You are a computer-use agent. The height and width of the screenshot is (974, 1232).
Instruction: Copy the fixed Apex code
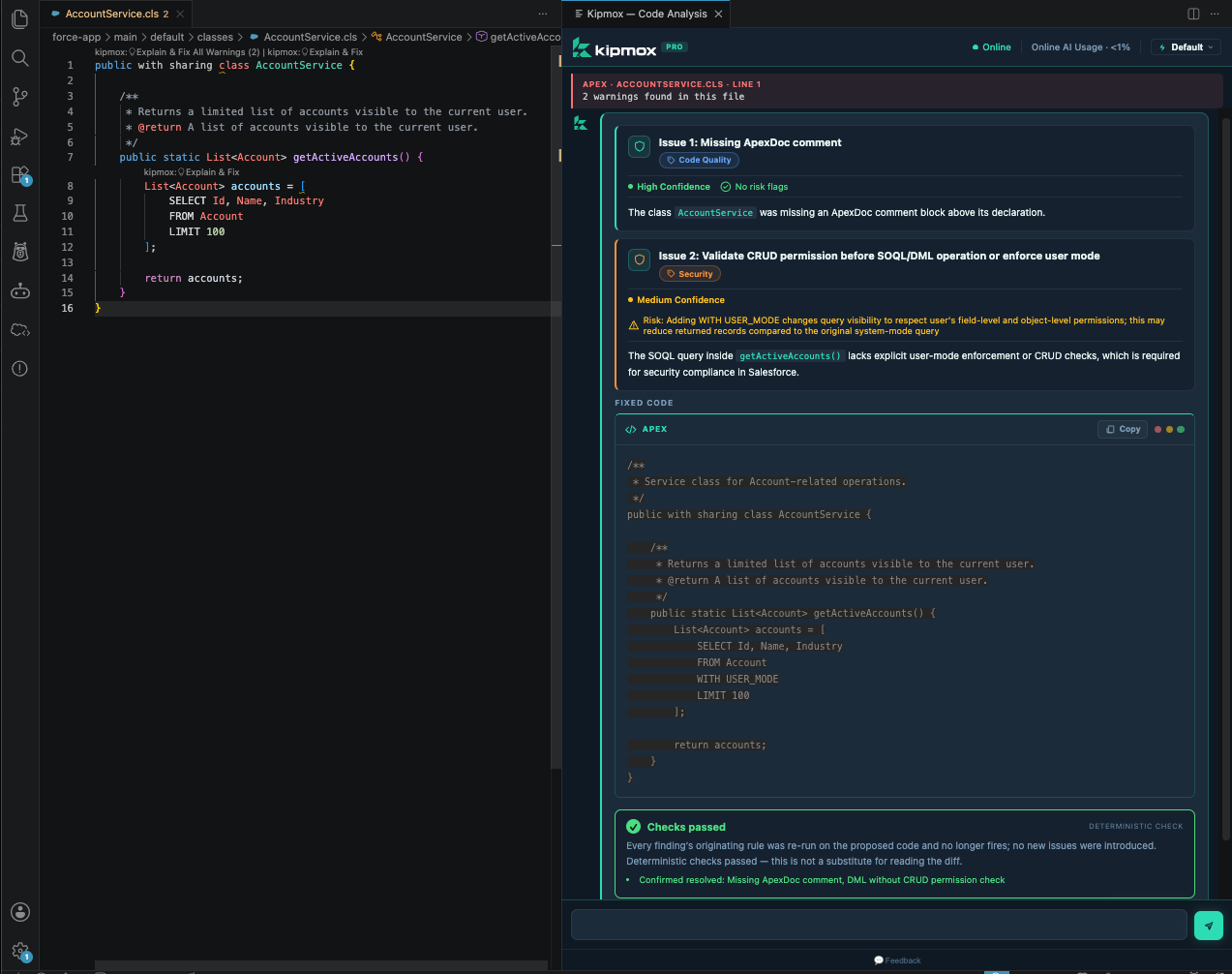1123,429
